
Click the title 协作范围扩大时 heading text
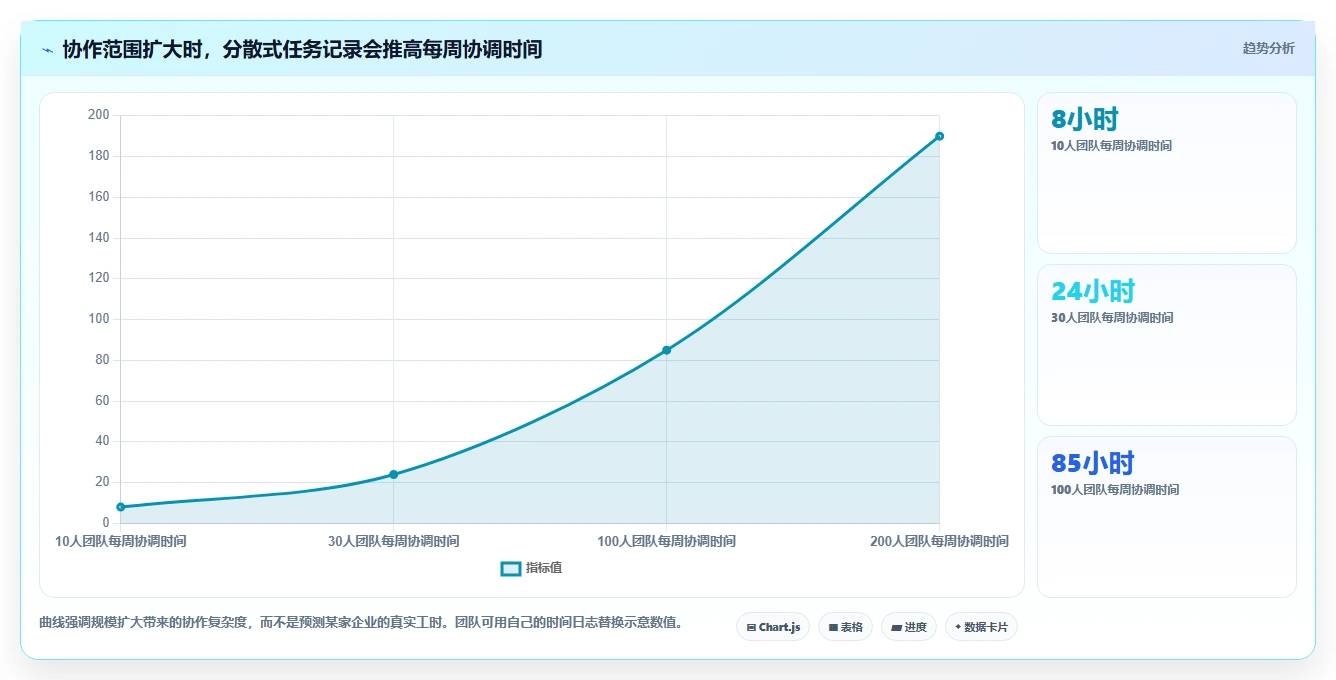point(302,49)
